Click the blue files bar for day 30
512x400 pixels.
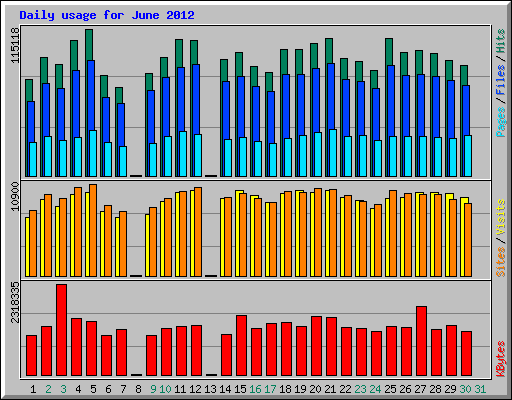click(466, 110)
